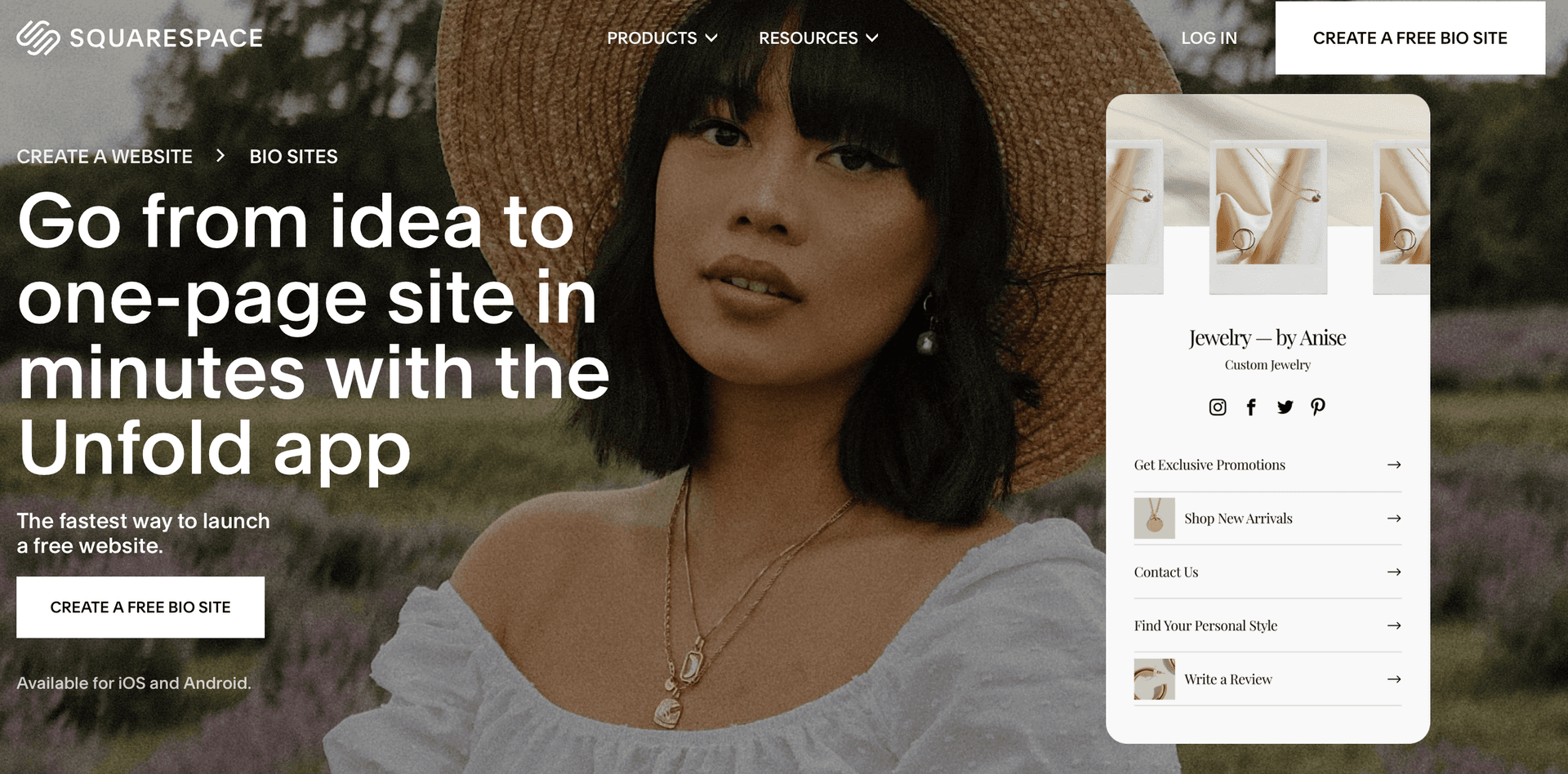Click Create a Free Bio Site hero button

click(x=140, y=607)
